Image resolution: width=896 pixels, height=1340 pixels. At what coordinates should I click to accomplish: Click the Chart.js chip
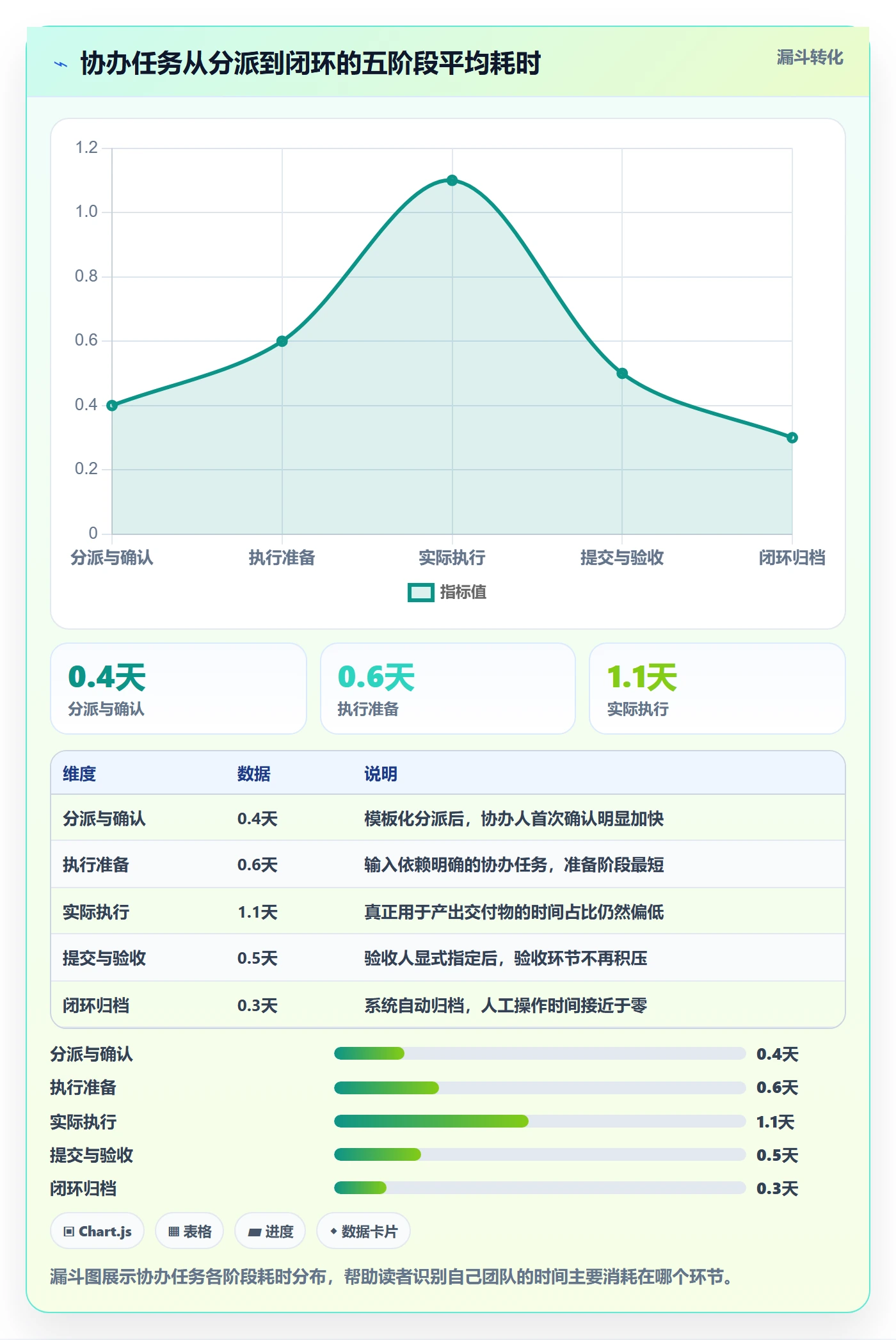(97, 1231)
